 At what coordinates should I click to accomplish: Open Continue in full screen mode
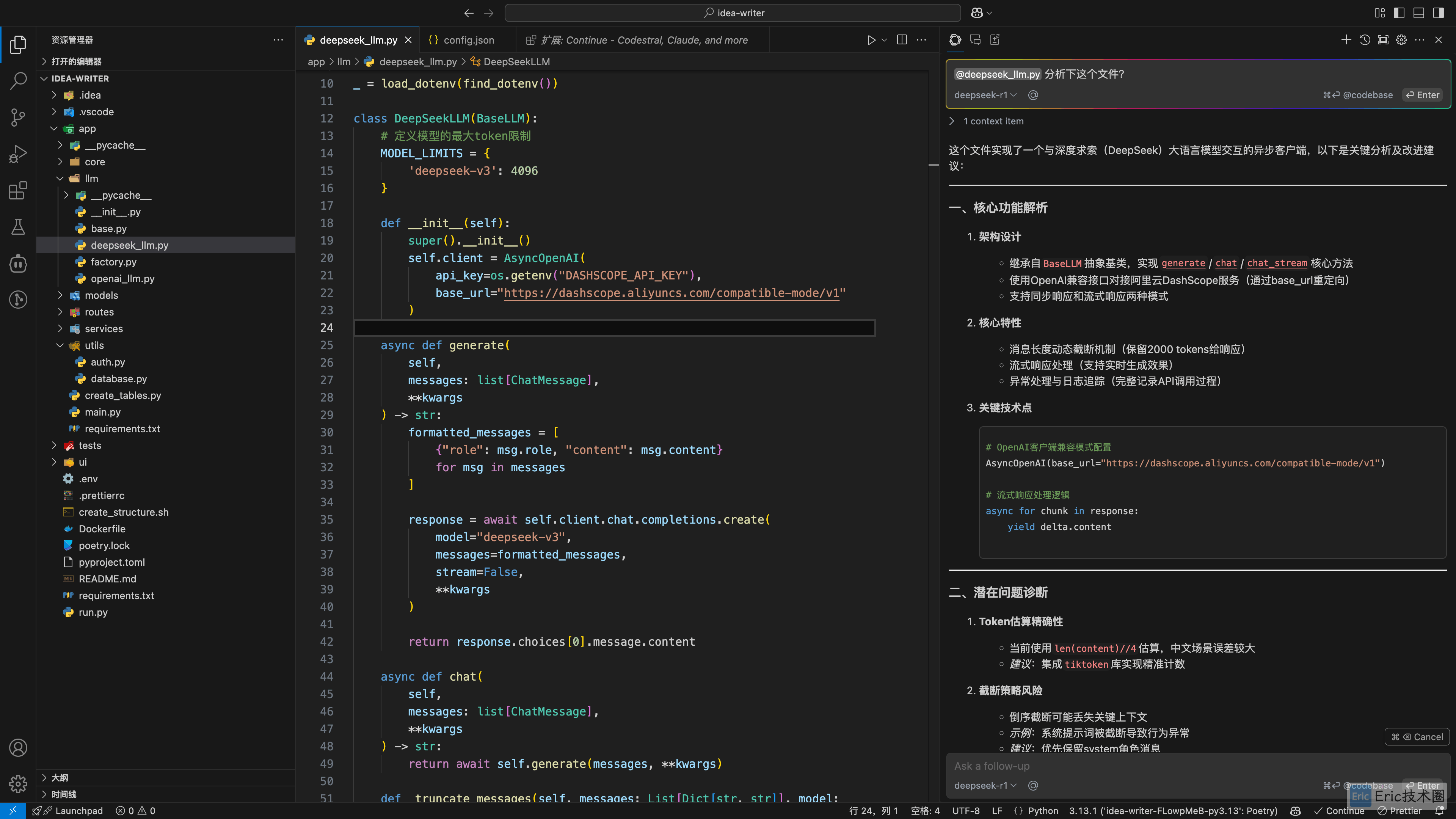coord(1382,40)
